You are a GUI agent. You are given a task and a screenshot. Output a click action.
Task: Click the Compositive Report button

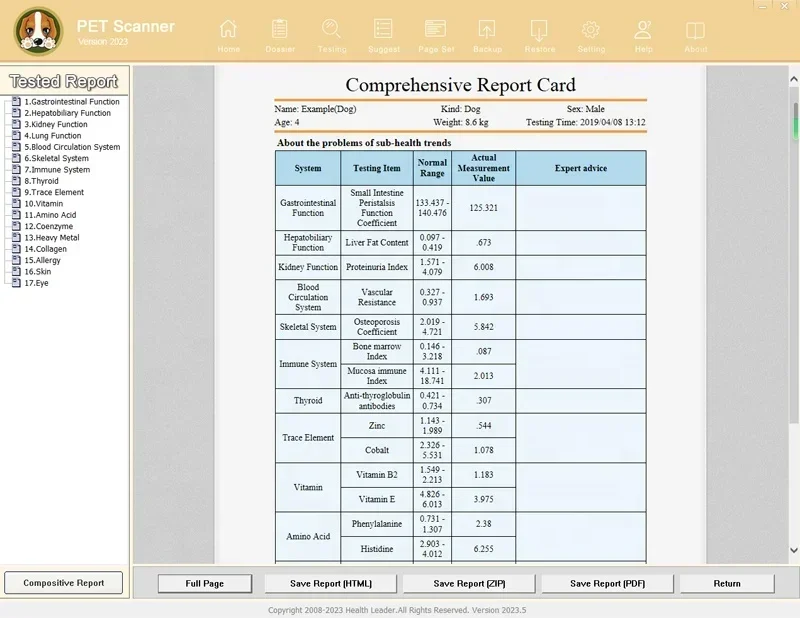click(63, 583)
